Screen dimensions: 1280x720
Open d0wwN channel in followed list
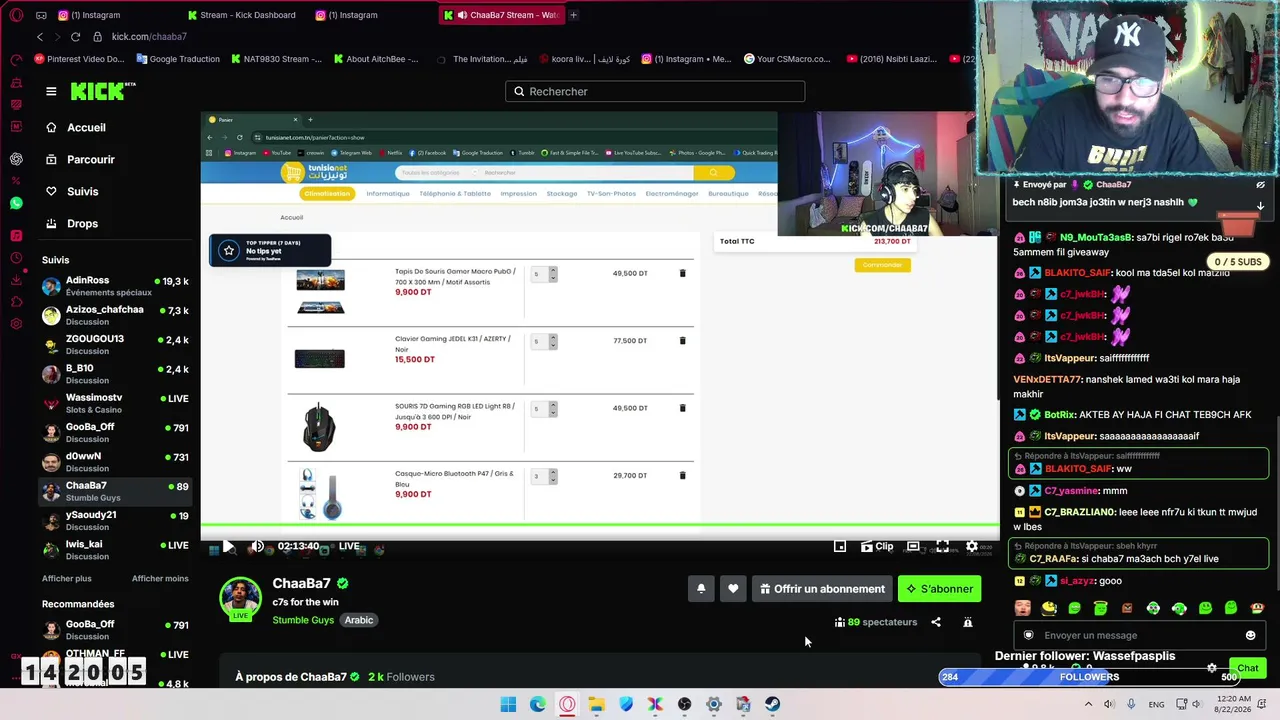(x=116, y=462)
